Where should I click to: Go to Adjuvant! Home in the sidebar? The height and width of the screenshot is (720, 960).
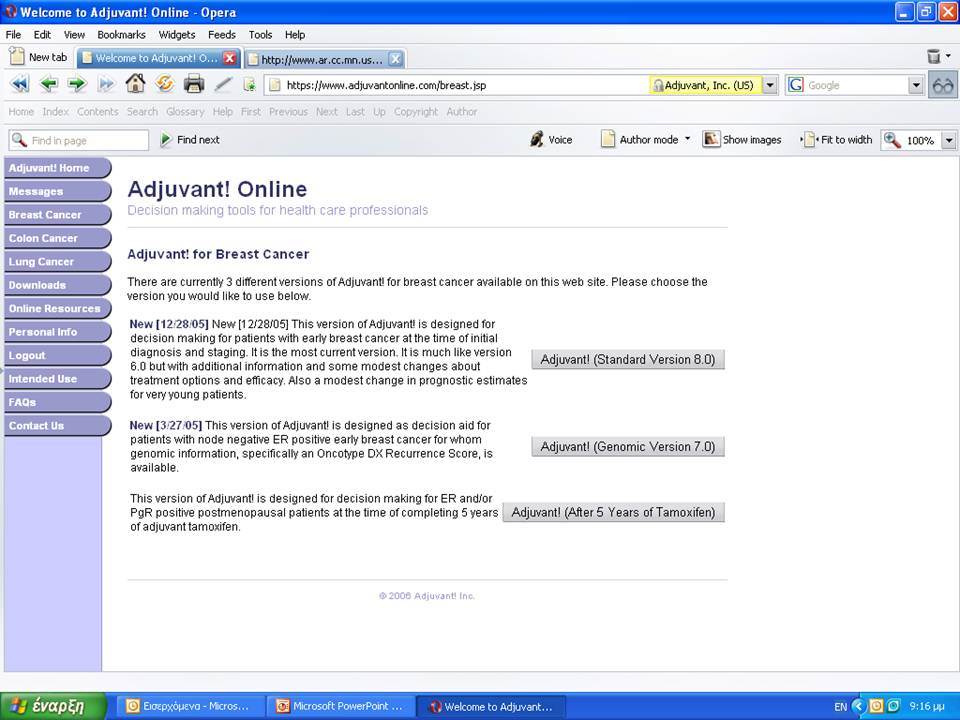point(58,168)
